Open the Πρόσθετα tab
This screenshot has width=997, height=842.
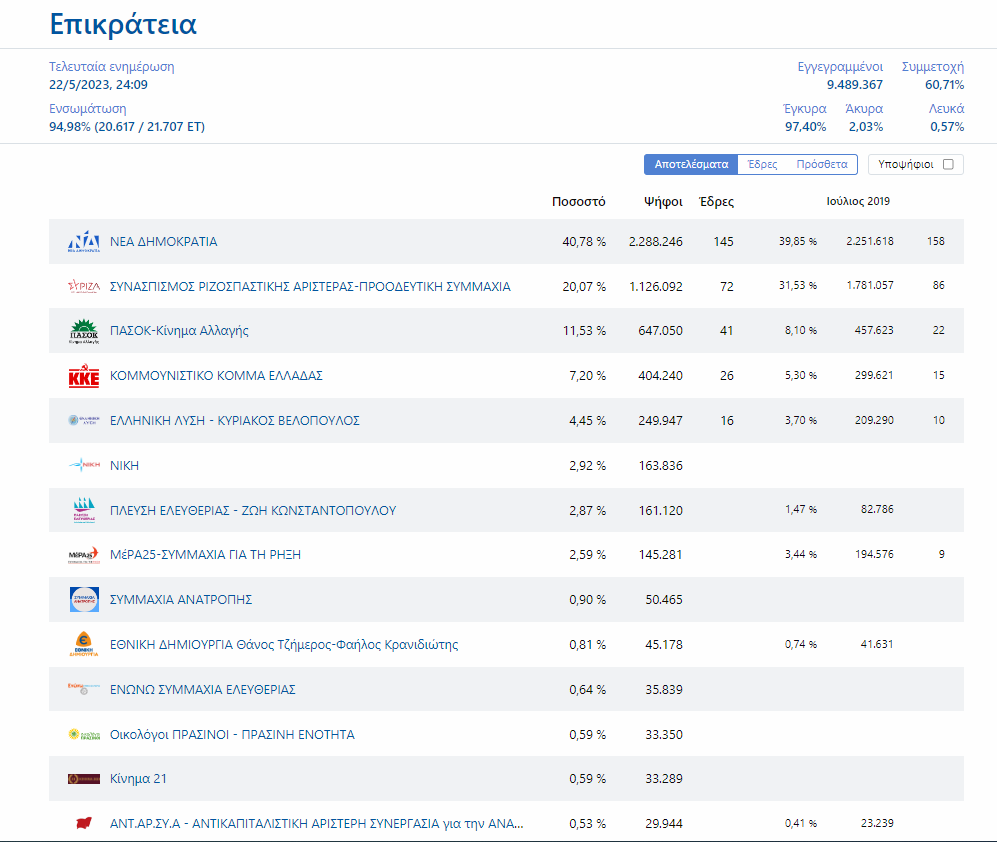(x=822, y=165)
